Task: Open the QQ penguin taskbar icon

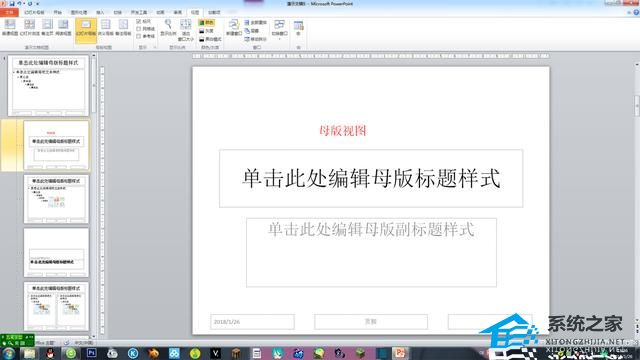Action: 50,353
